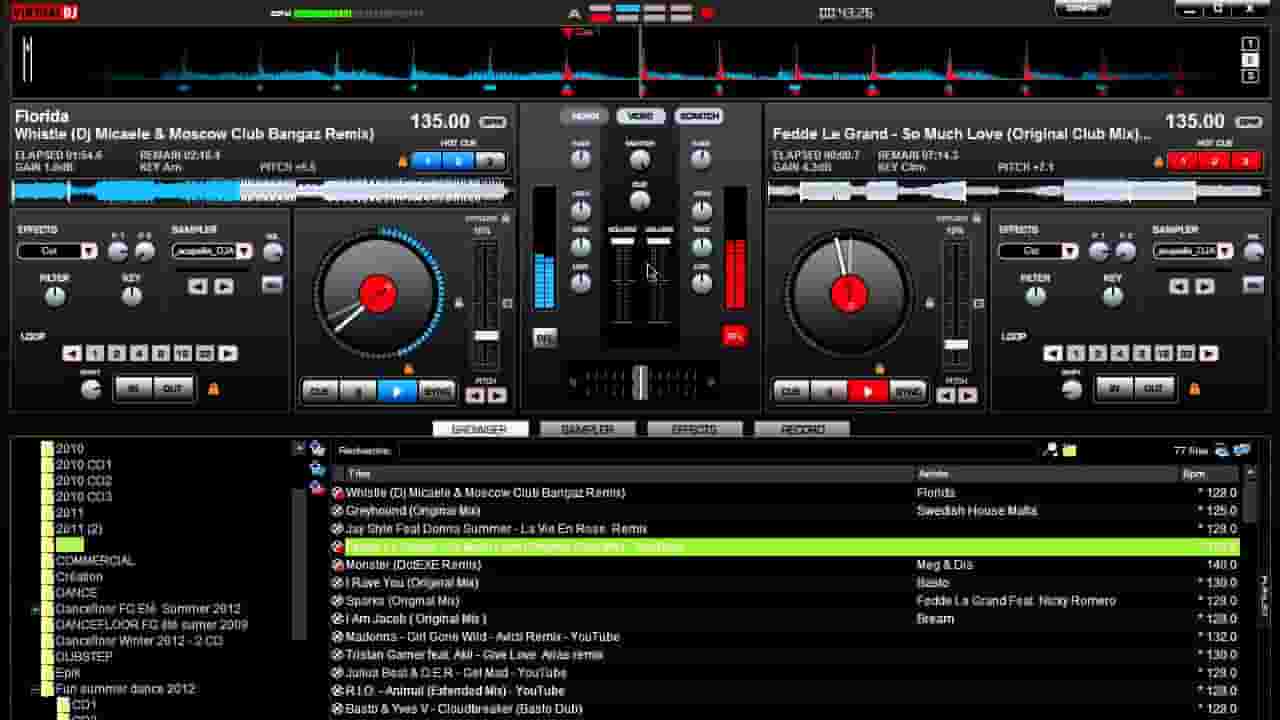Click the left deck Filter knob
Viewport: 1280px width, 720px height.
(55, 297)
